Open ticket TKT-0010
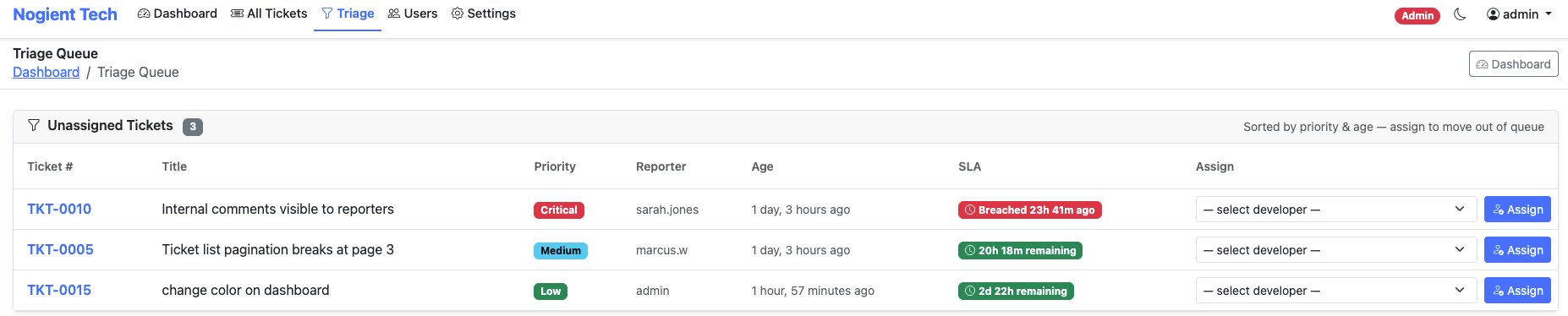 (x=59, y=209)
